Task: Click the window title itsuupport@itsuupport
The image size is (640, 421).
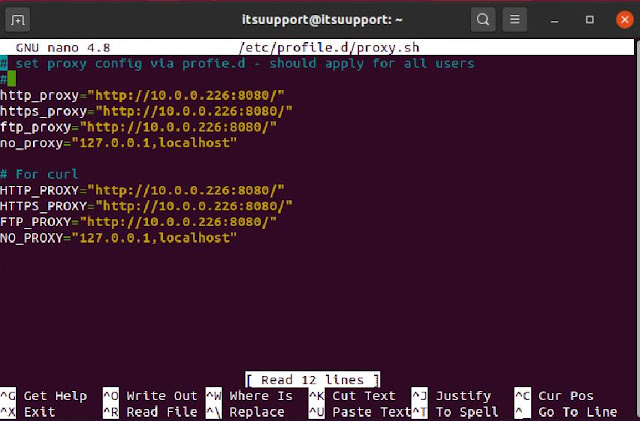Action: tap(322, 20)
